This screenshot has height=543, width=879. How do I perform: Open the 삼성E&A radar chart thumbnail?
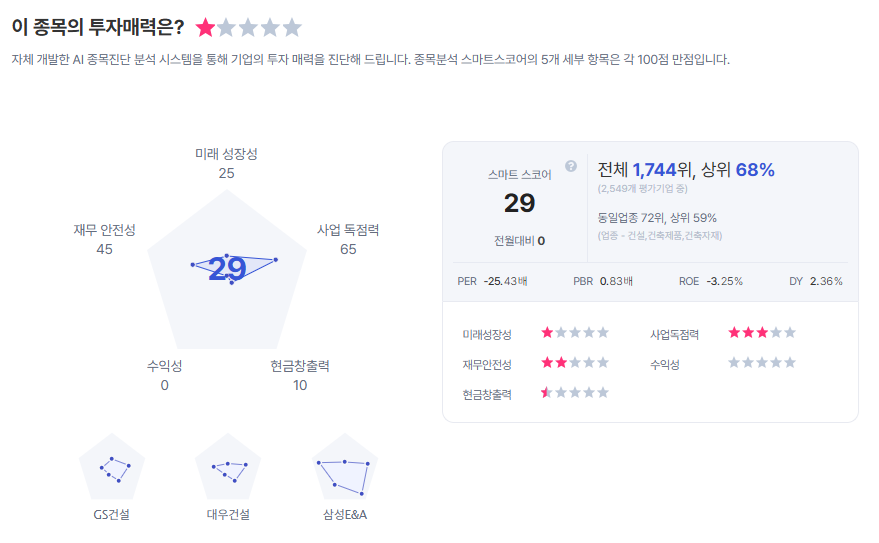(x=346, y=467)
